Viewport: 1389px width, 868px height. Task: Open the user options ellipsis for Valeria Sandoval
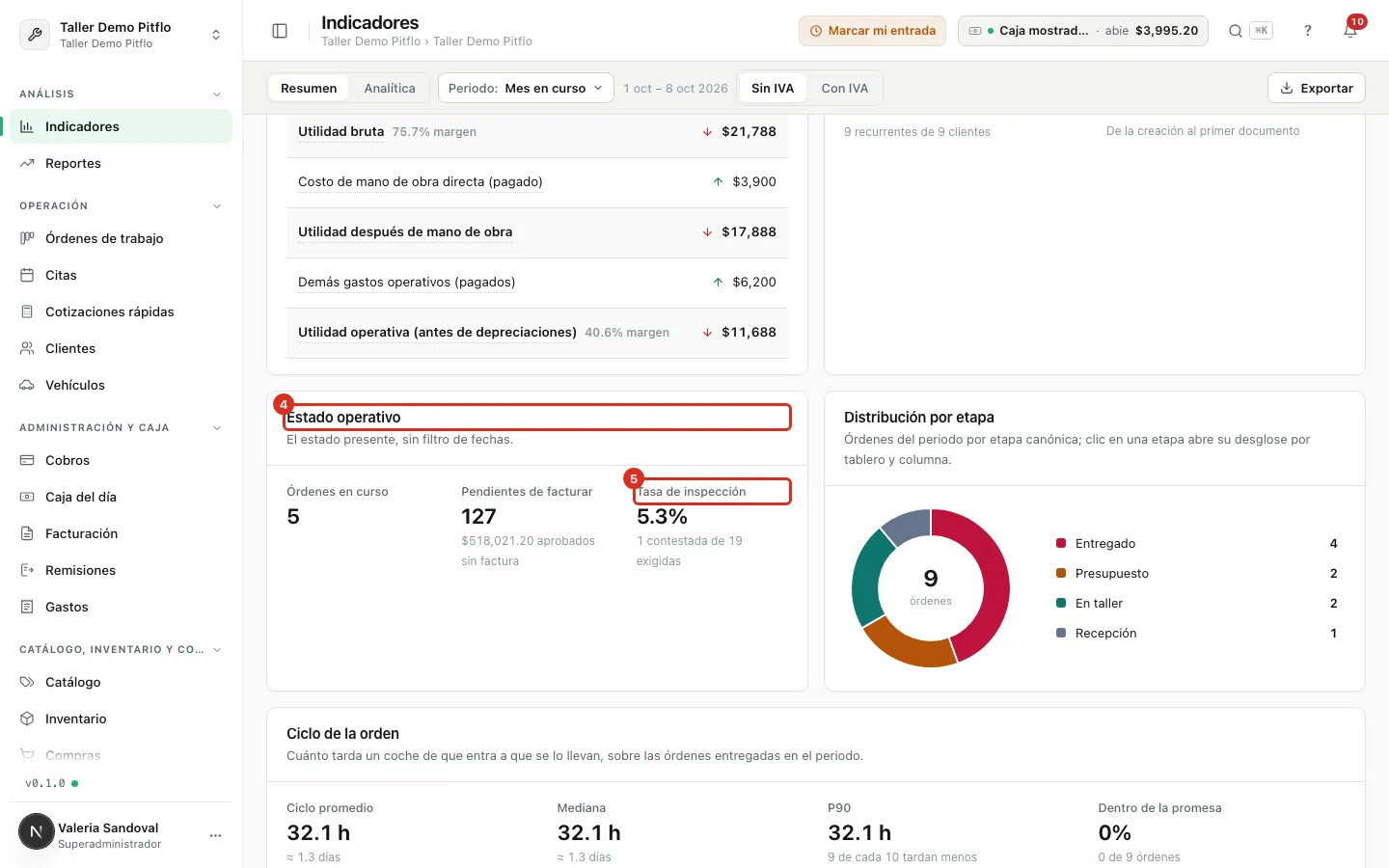[x=215, y=835]
